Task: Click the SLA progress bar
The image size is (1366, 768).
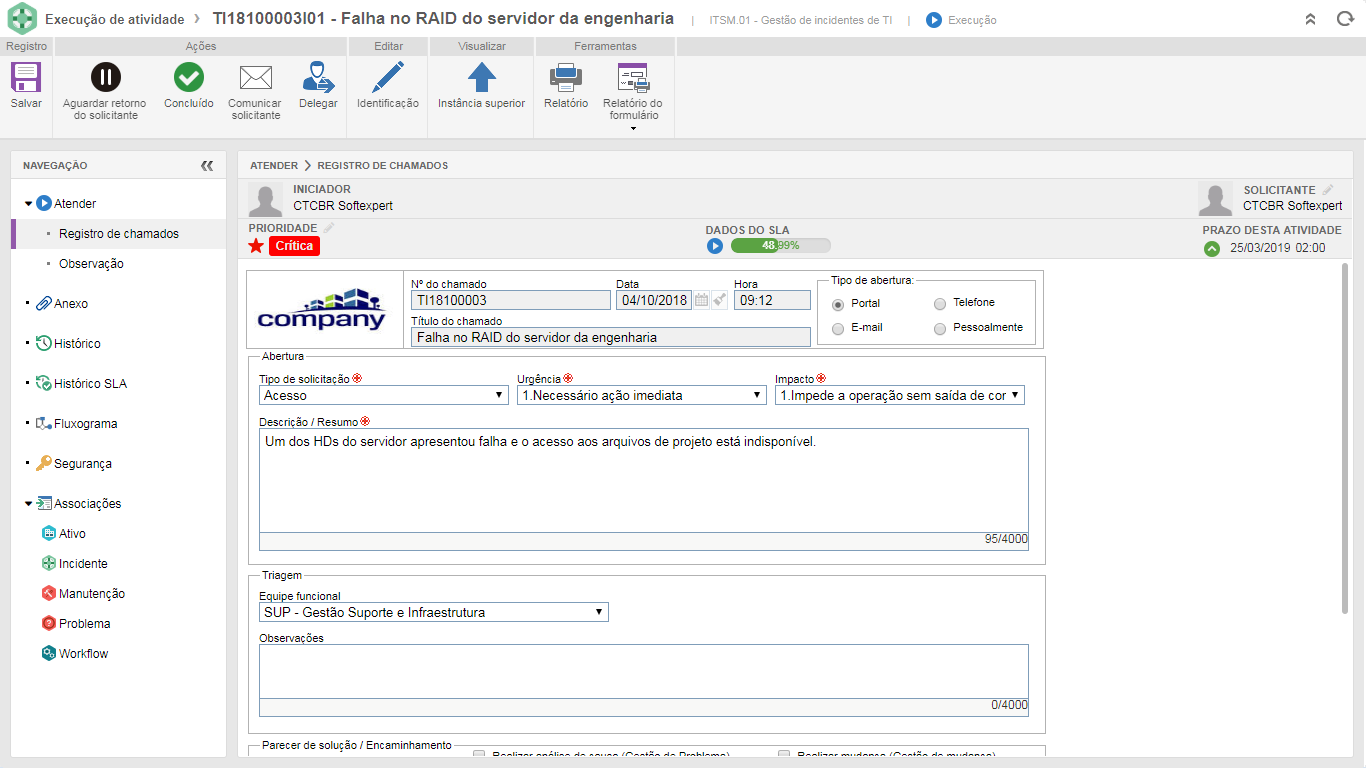Action: [x=780, y=246]
